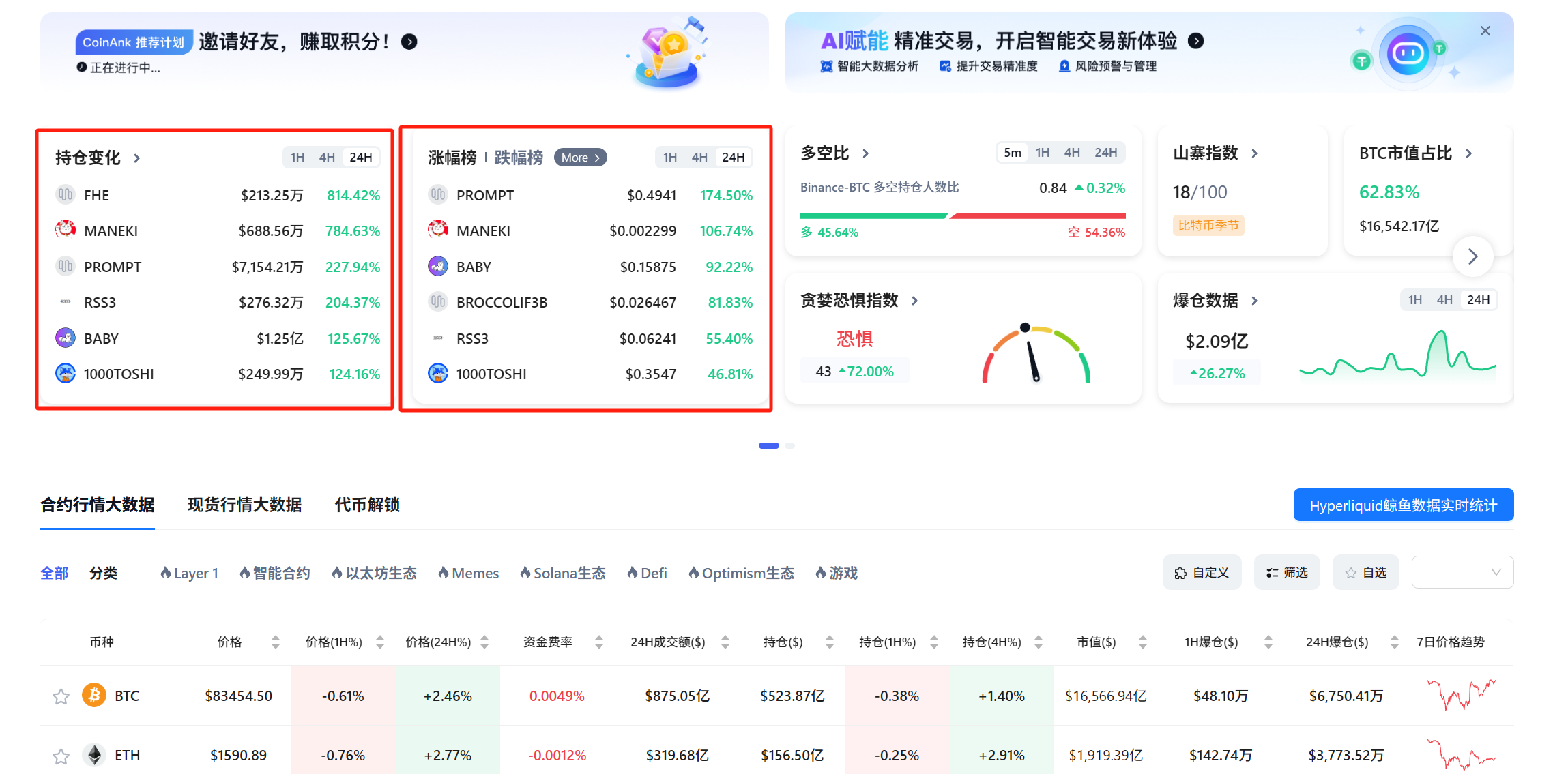Star ETH as a favorite
Screen dimensions: 1568x774
pos(61,756)
